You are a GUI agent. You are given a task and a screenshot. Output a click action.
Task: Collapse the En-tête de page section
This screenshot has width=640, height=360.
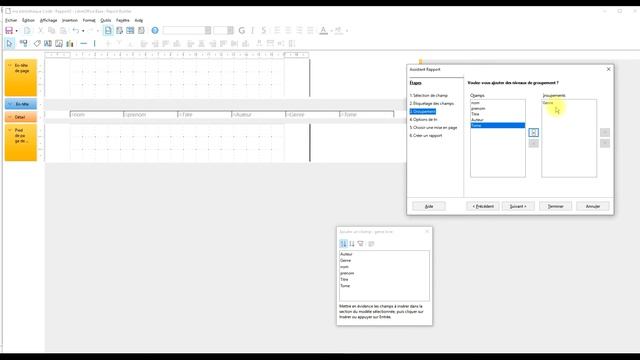(x=10, y=65)
